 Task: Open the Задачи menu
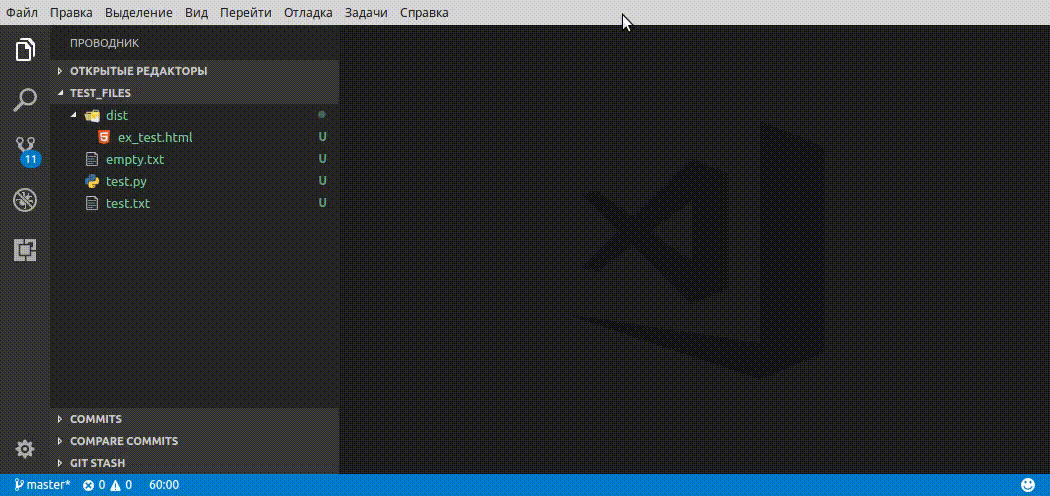[x=366, y=13]
